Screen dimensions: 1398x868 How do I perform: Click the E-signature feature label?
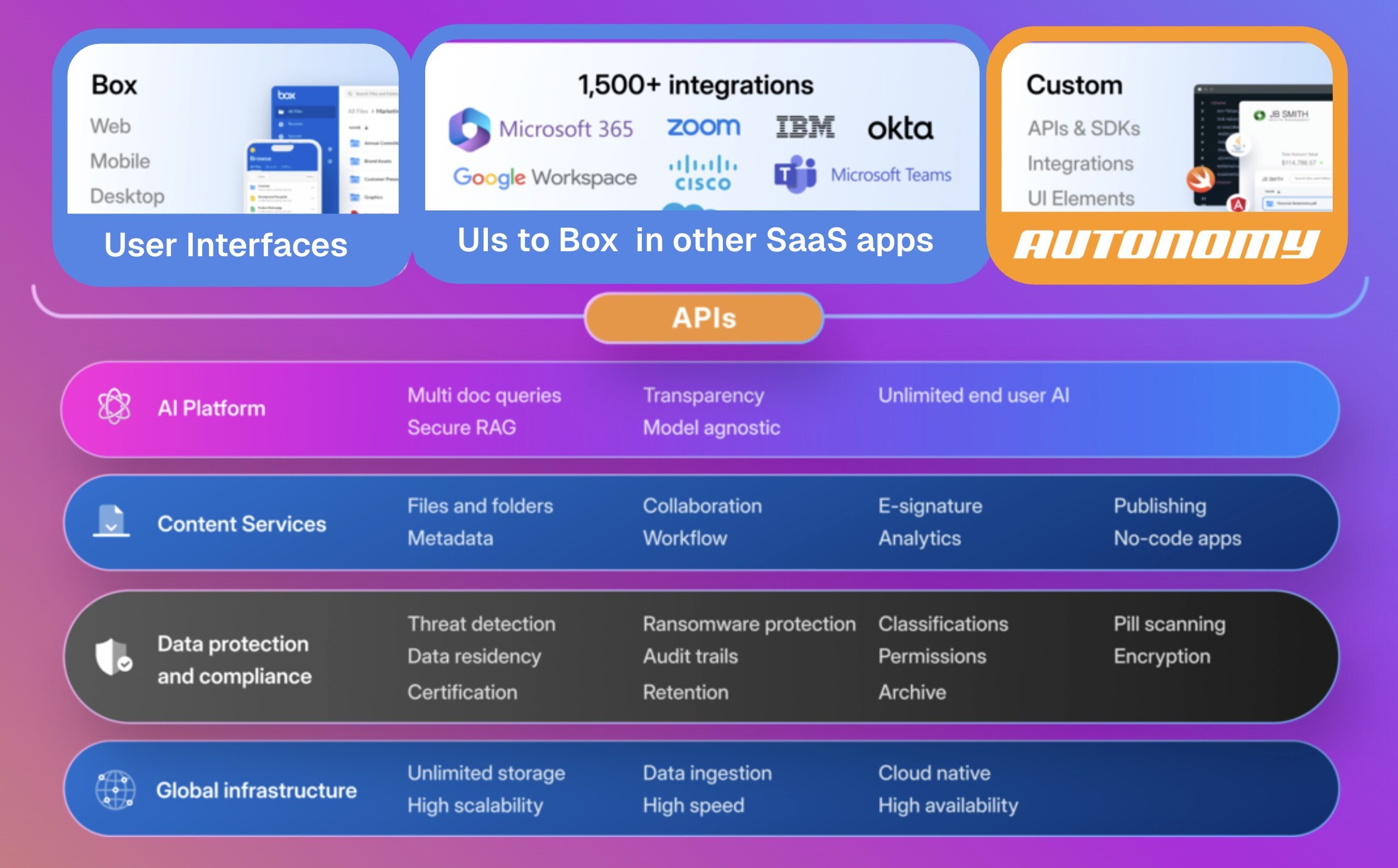pyautogui.click(x=929, y=506)
